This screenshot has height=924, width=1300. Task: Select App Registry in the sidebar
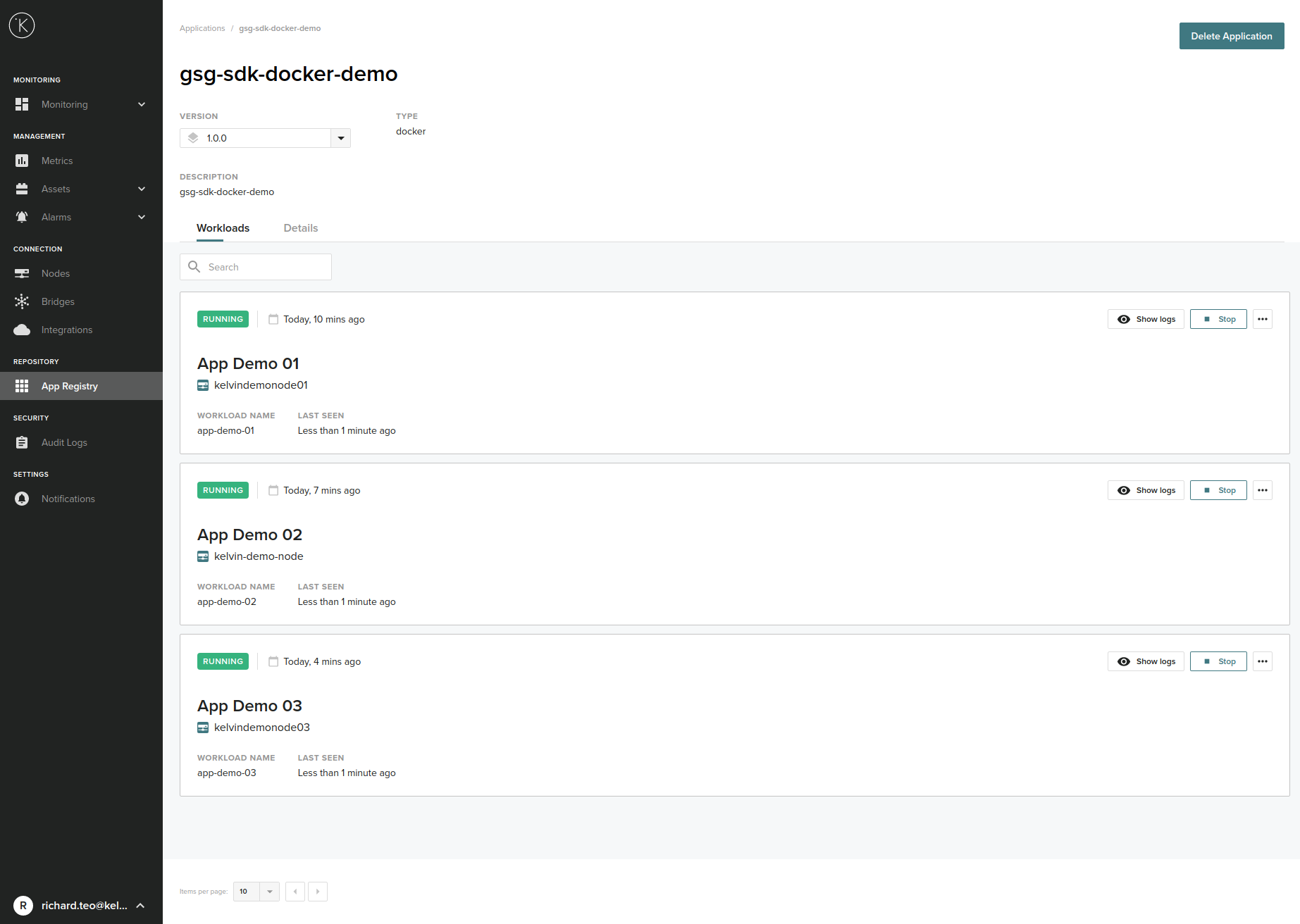tap(69, 386)
